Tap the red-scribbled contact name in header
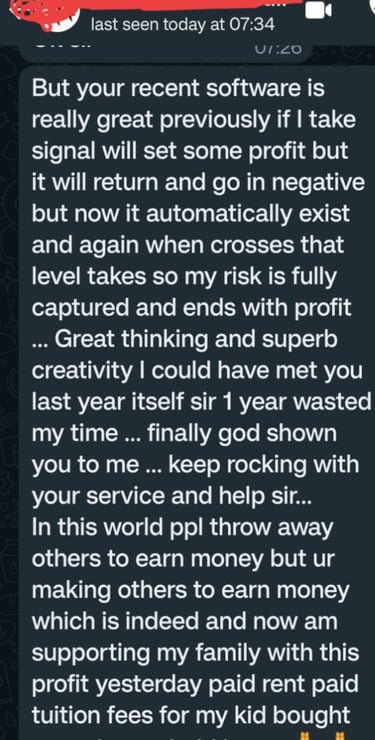The height and width of the screenshot is (740, 375). [x=156, y=5]
